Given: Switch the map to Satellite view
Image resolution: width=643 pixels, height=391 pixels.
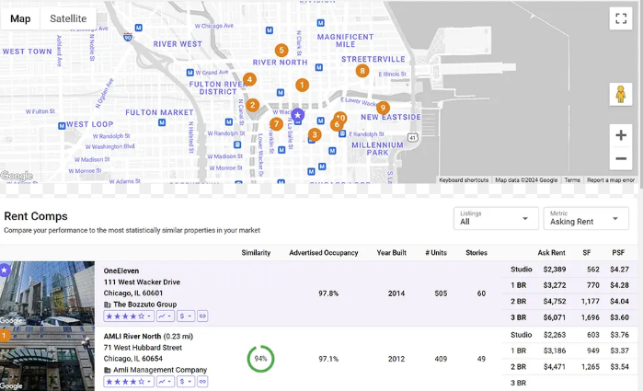Looking at the screenshot, I should click(x=68, y=18).
